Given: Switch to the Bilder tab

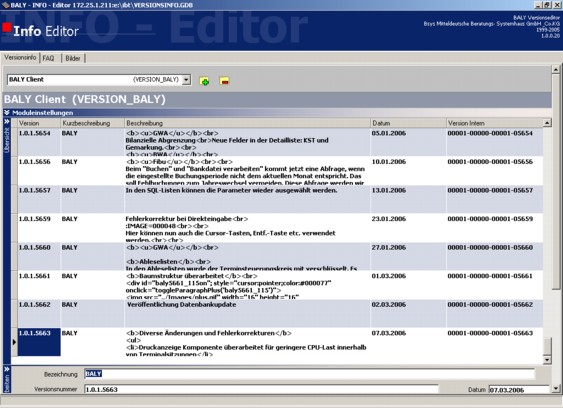Looking at the screenshot, I should 73,58.
